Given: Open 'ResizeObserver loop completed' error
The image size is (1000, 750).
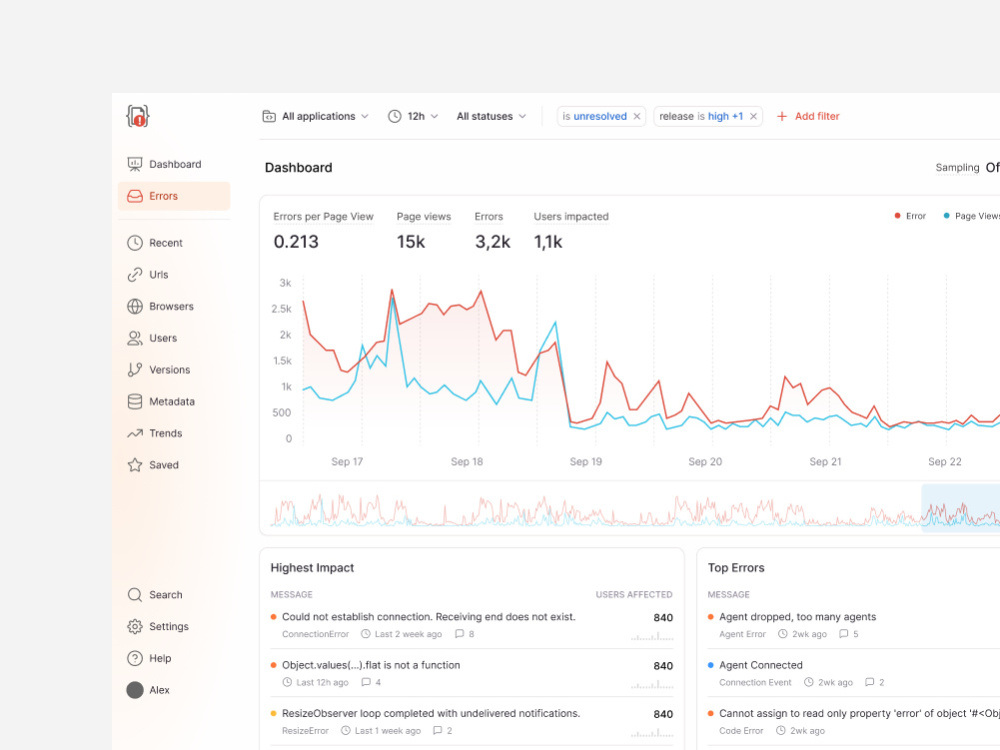Looking at the screenshot, I should [431, 714].
